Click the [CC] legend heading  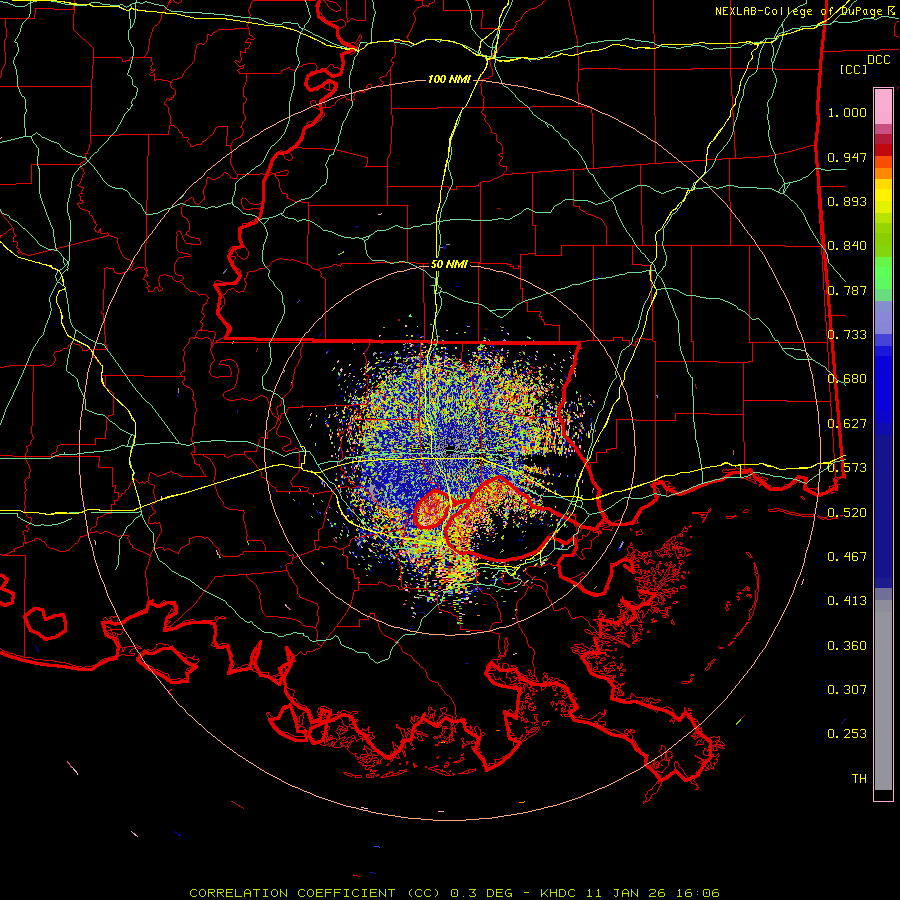point(854,69)
